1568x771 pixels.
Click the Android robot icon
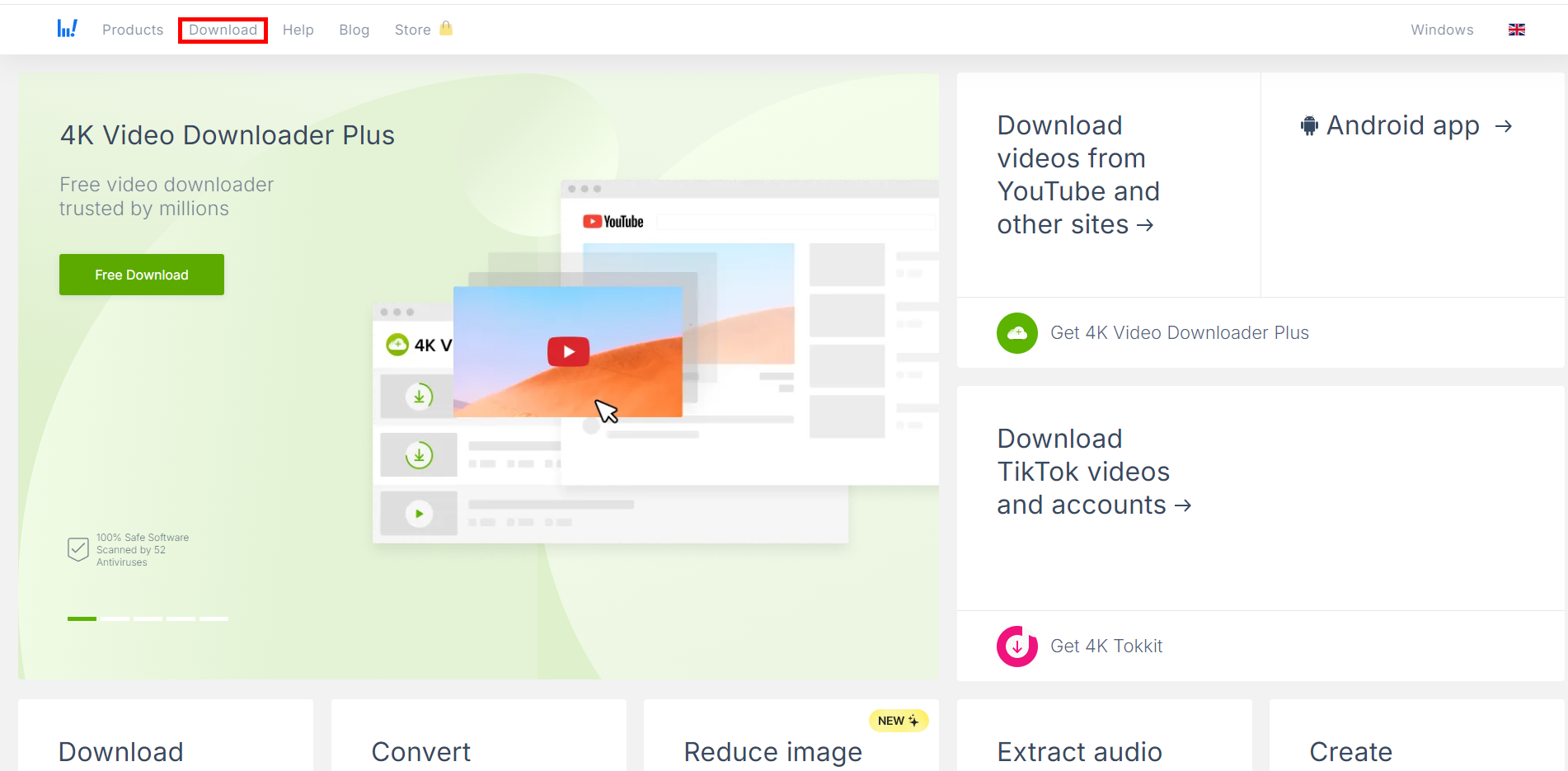[1309, 126]
